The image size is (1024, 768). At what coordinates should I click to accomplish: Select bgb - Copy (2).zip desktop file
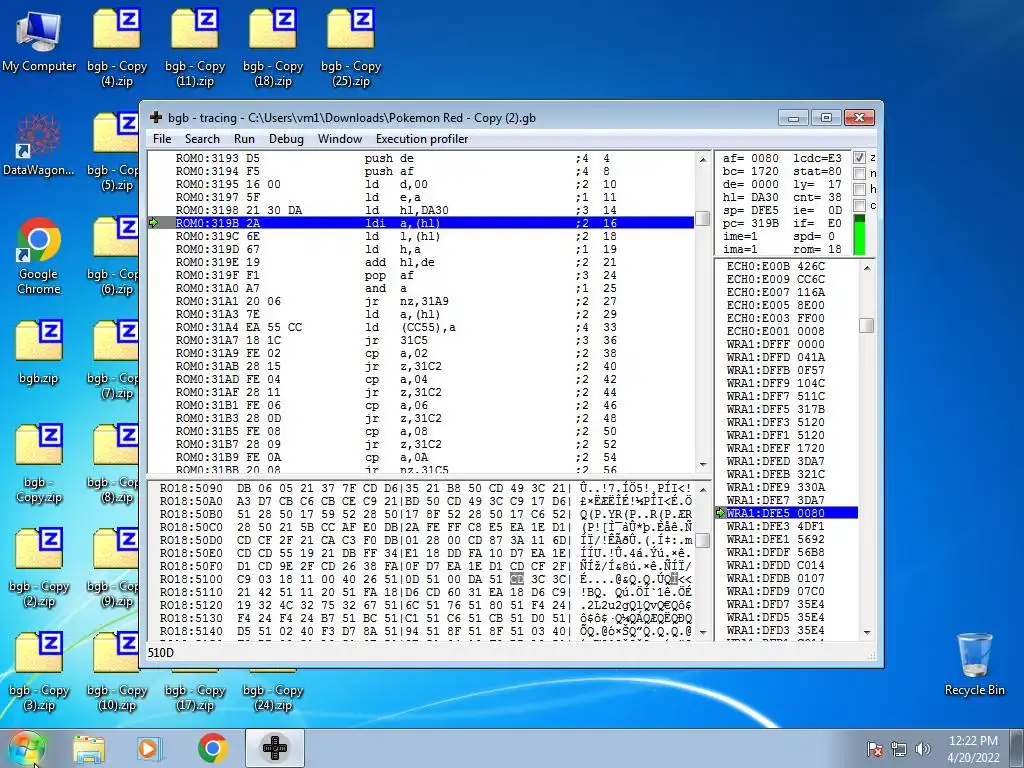(39, 568)
